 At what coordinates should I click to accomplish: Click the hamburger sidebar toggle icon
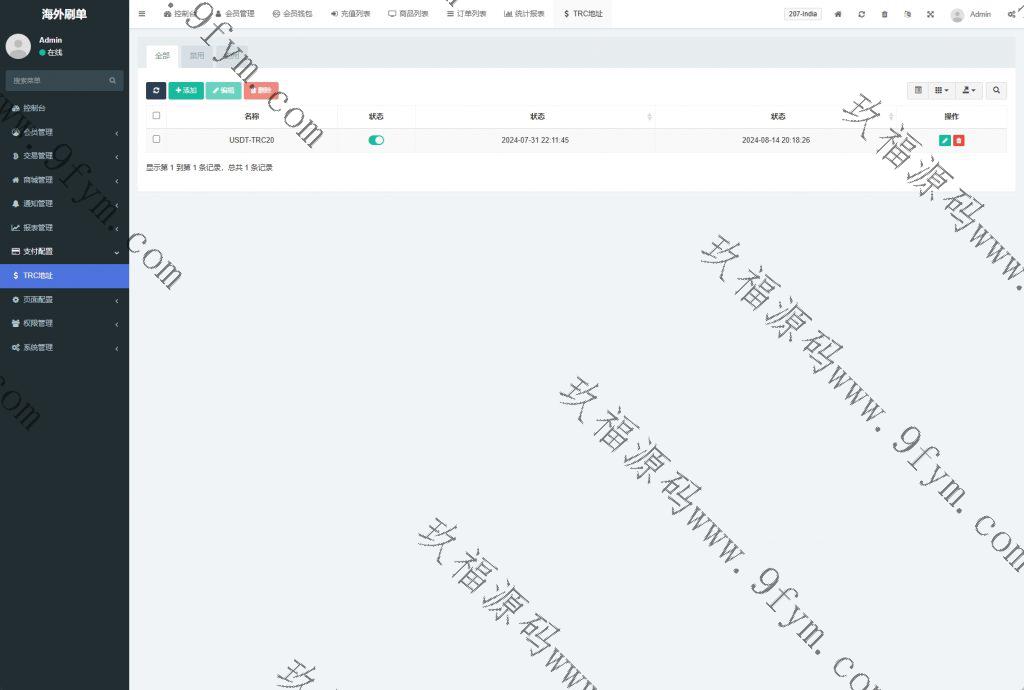pyautogui.click(x=142, y=14)
